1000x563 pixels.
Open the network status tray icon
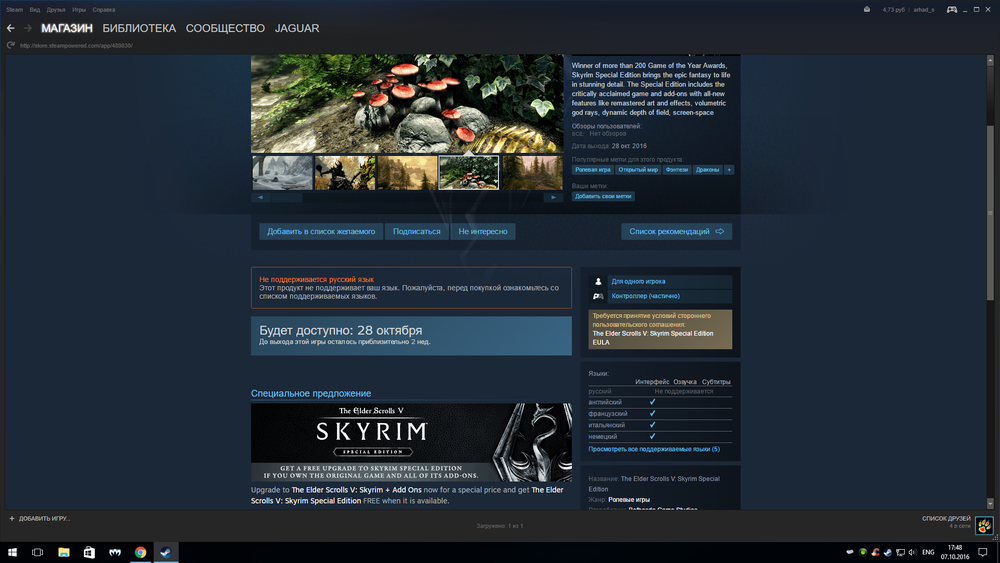(x=901, y=552)
